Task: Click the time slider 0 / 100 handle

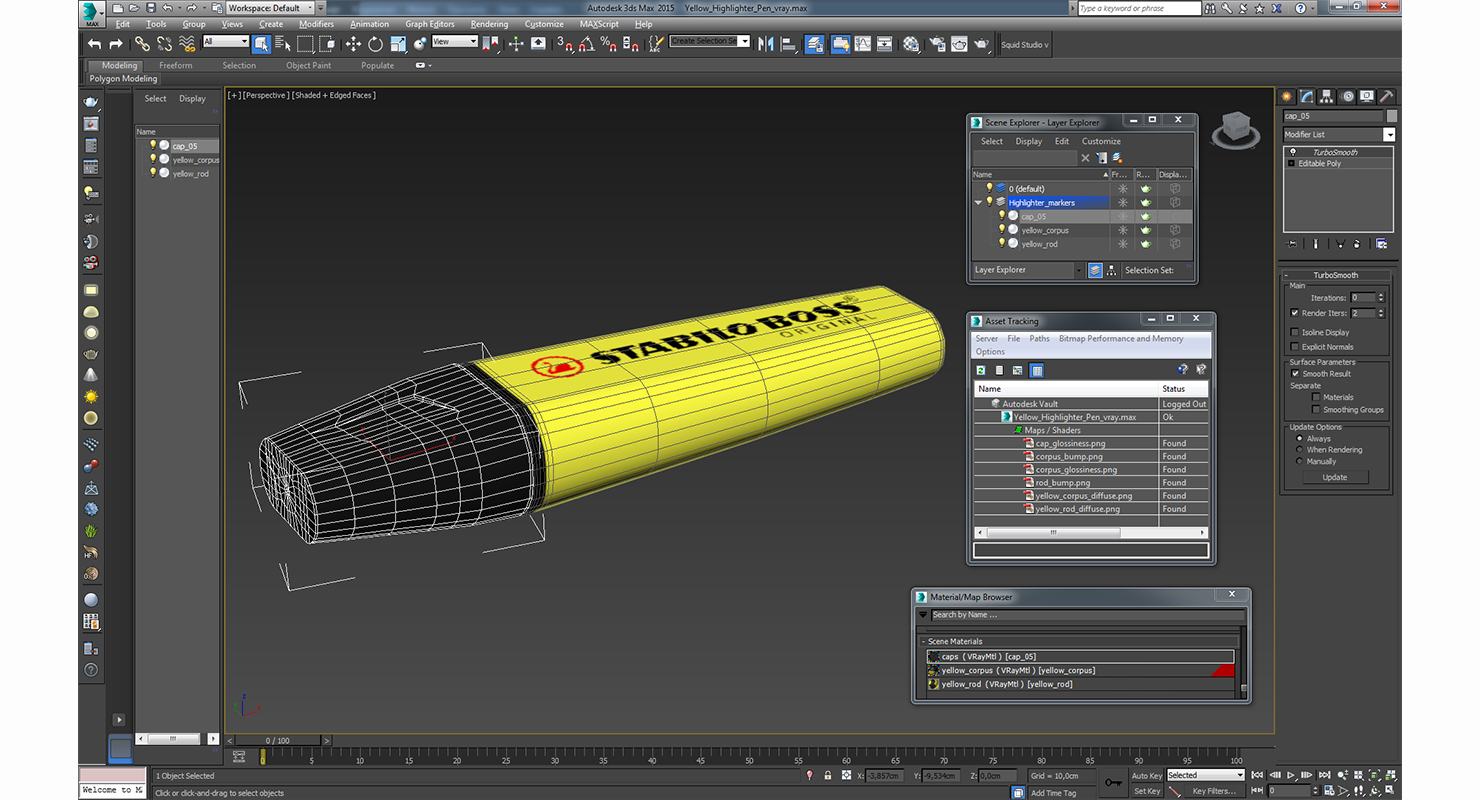Action: (278, 740)
